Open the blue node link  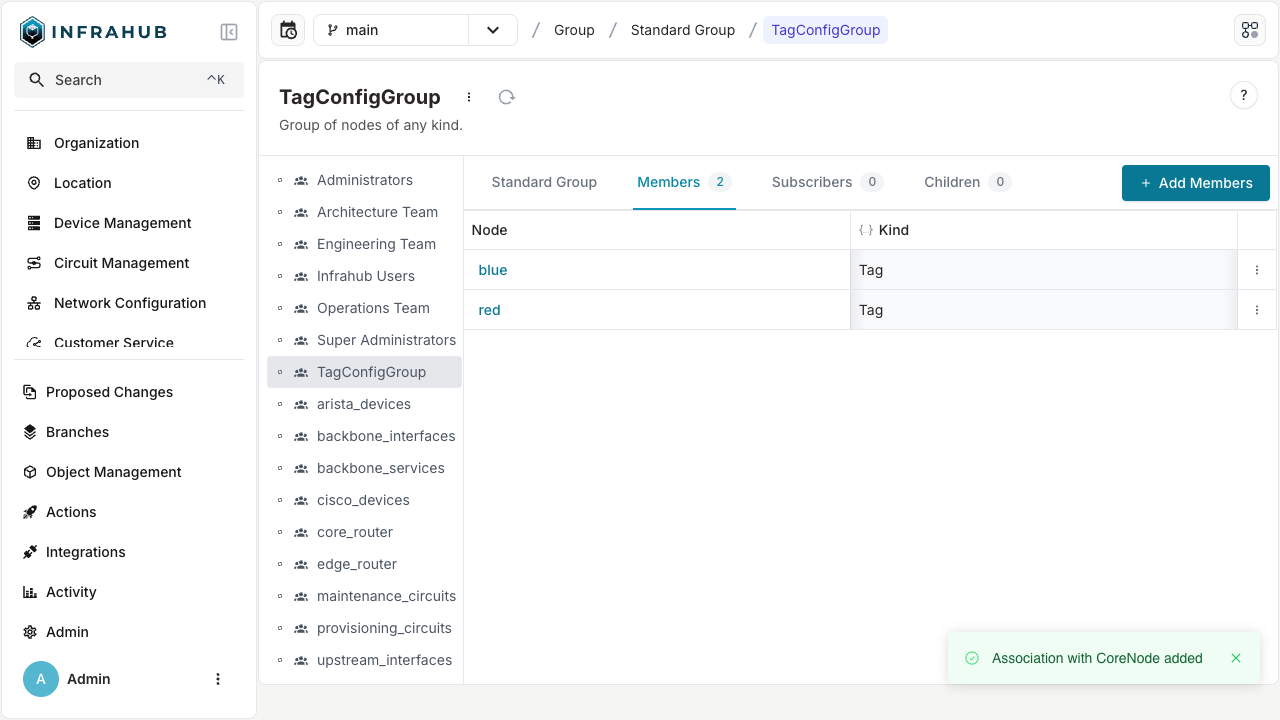(x=493, y=270)
